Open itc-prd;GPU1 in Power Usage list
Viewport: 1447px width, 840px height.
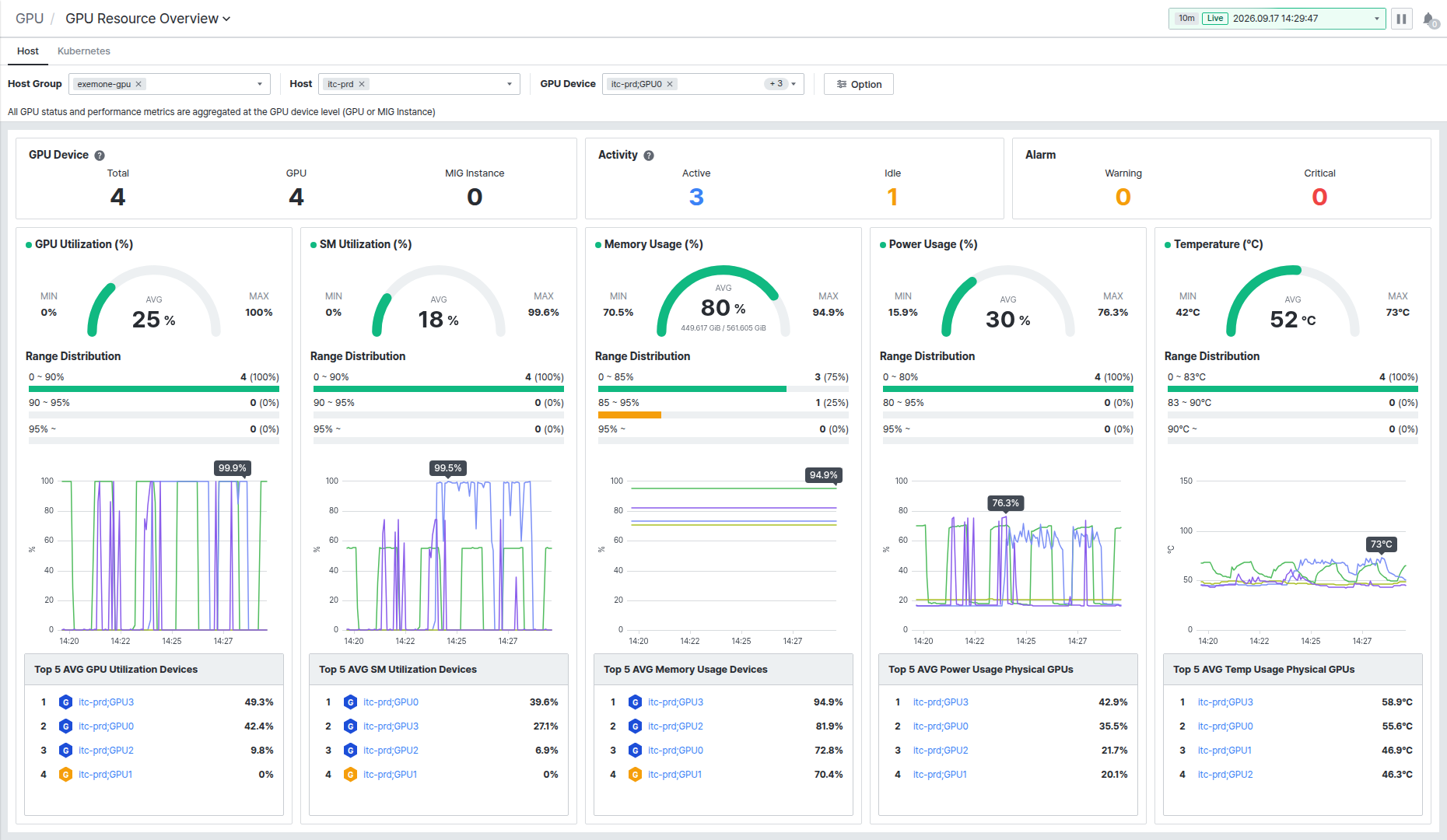pyautogui.click(x=940, y=775)
